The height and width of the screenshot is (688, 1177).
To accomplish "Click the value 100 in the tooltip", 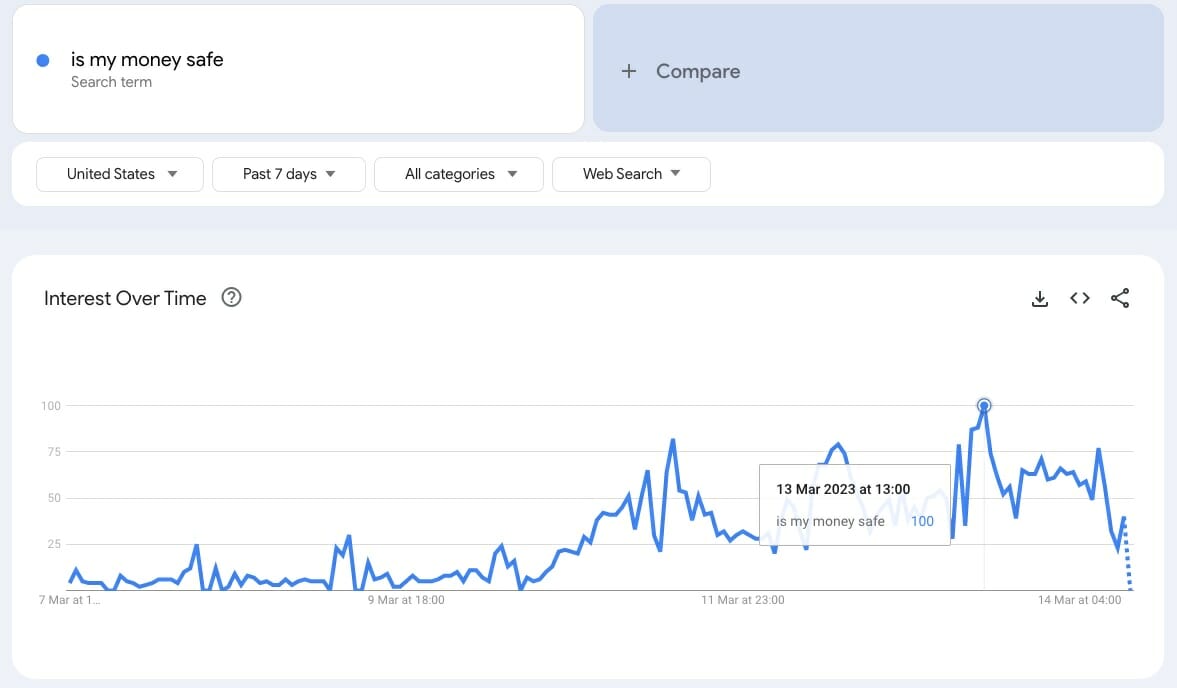I will 921,521.
